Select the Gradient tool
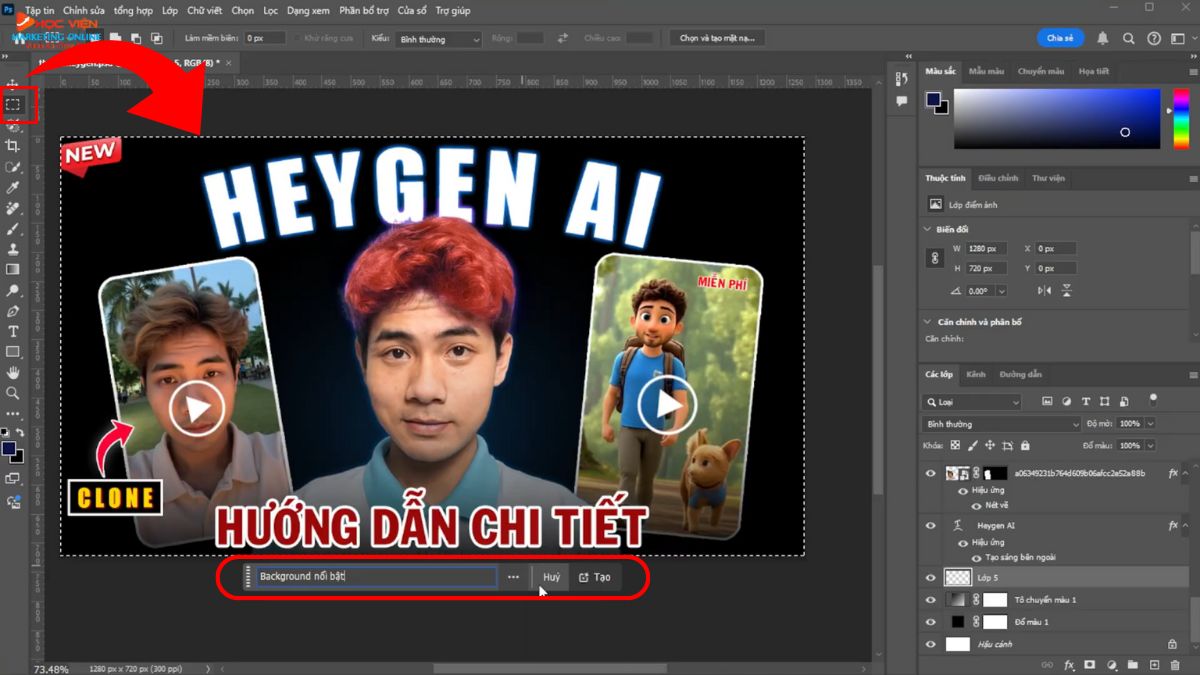Viewport: 1200px width, 675px height. 13,269
